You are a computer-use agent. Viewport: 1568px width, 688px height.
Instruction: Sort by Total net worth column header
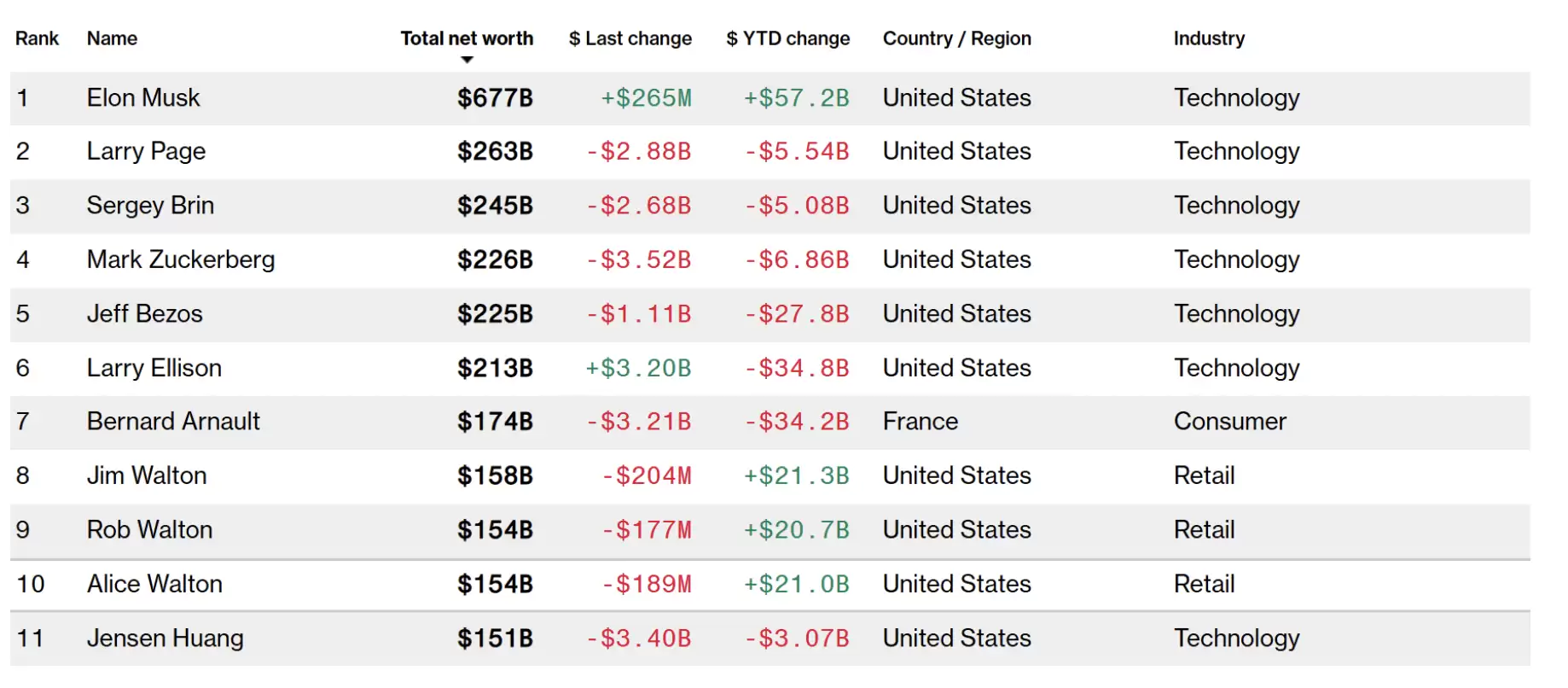click(x=467, y=38)
